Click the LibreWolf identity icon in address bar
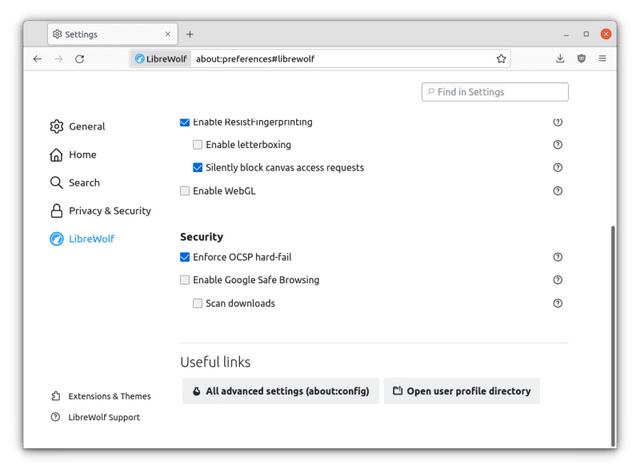 click(x=161, y=59)
